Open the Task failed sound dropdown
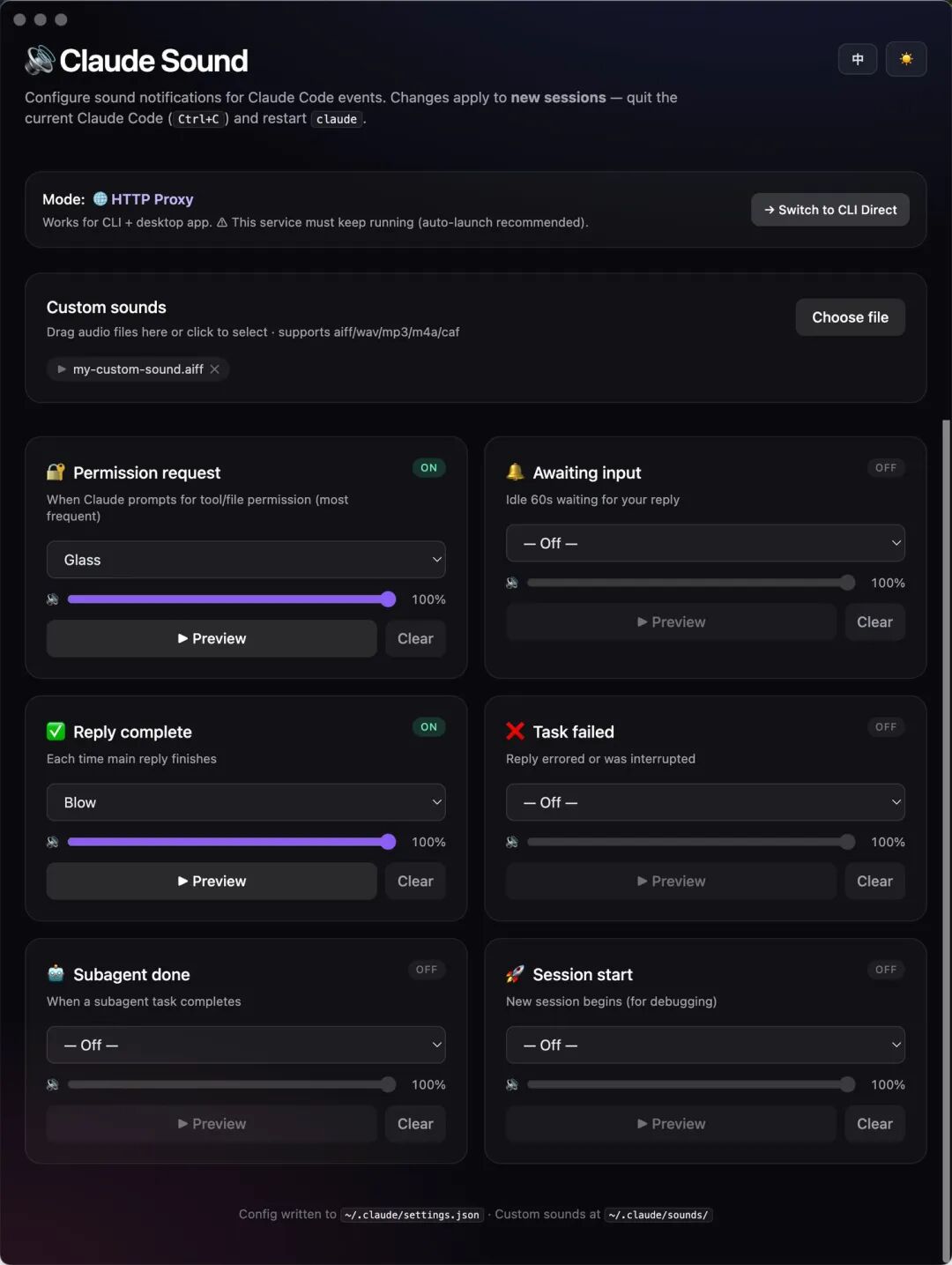Image resolution: width=952 pixels, height=1265 pixels. pos(705,802)
